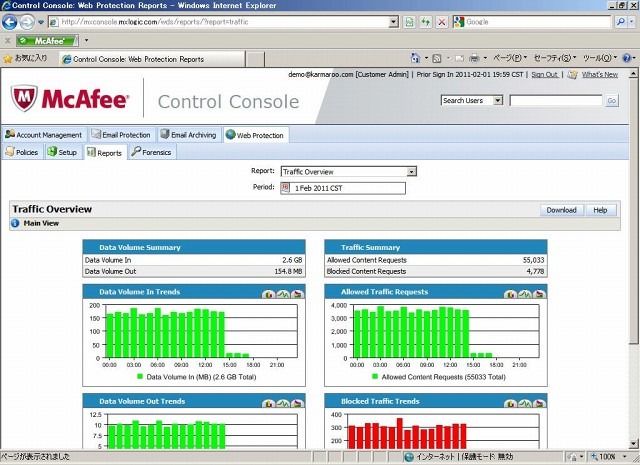The height and width of the screenshot is (465, 640).
Task: Switch Data Volume Out Trends to bar chart
Action: 269,403
